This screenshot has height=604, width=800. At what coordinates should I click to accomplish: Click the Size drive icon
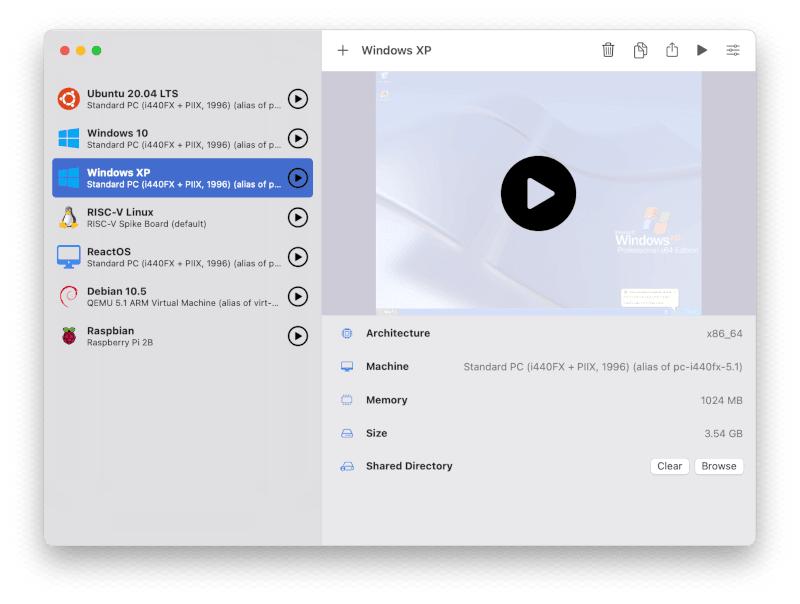tap(347, 434)
